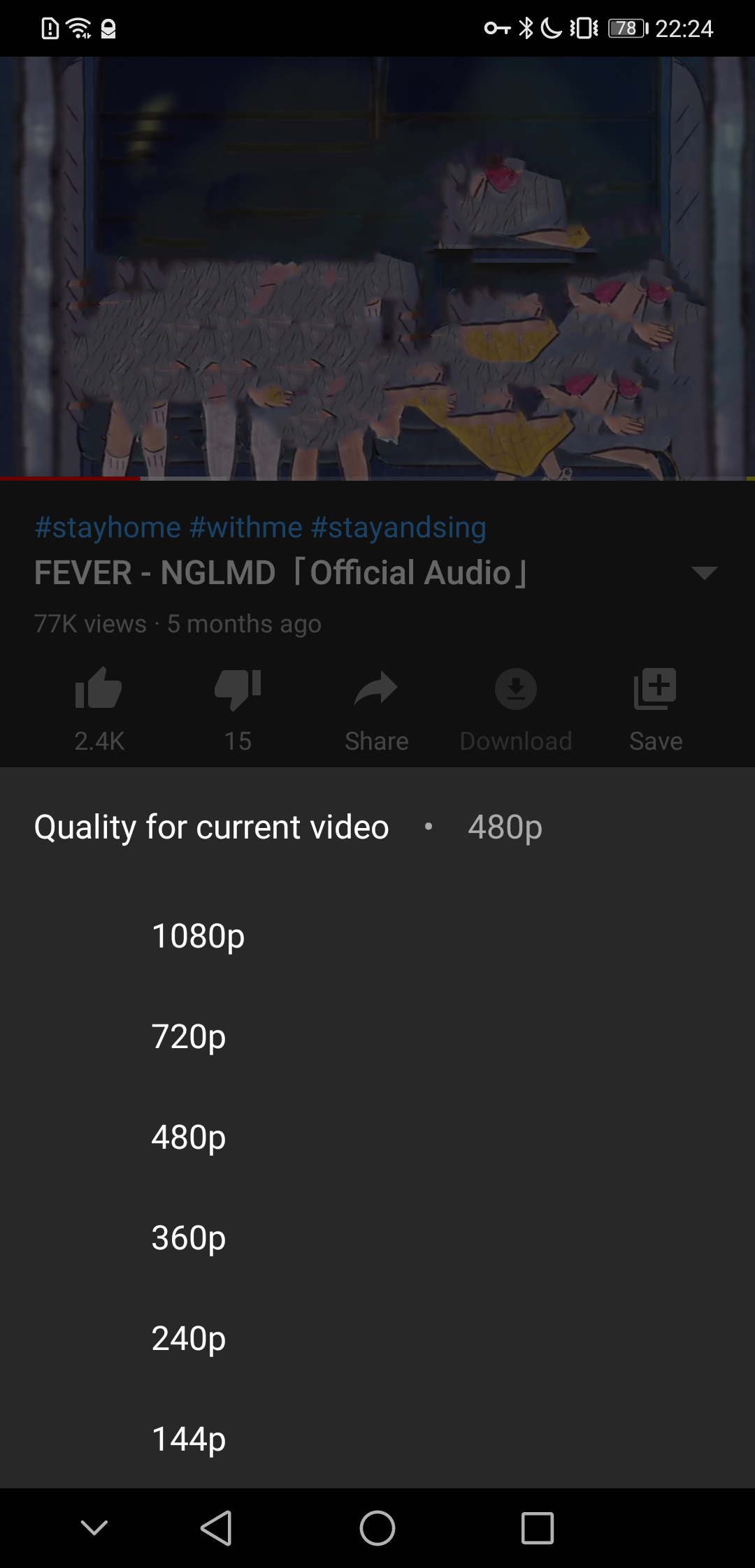Tap the Android back navigation triangle

point(216,1527)
